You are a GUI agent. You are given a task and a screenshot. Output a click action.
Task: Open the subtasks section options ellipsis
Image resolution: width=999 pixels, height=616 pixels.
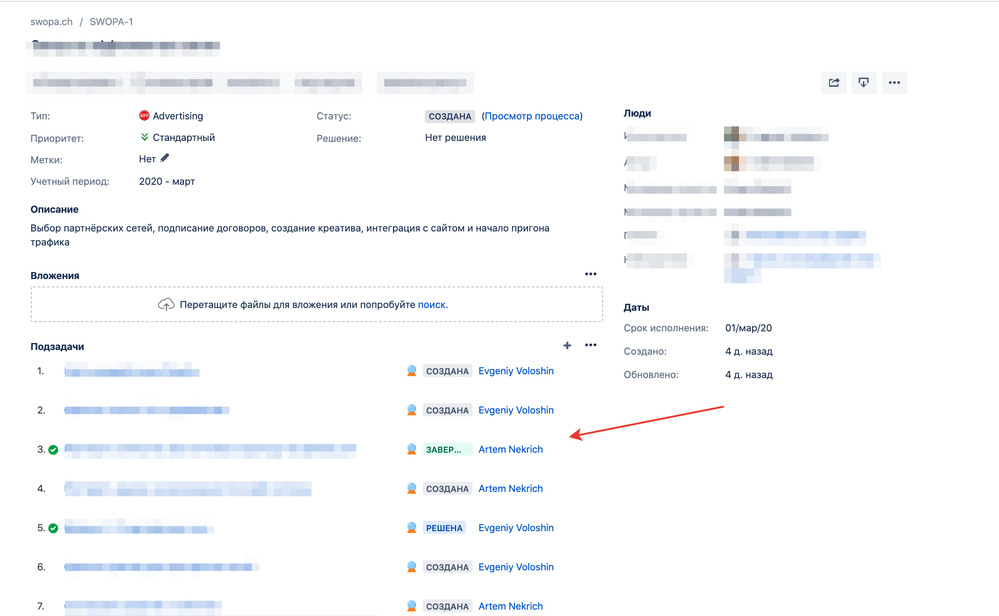[x=591, y=345]
